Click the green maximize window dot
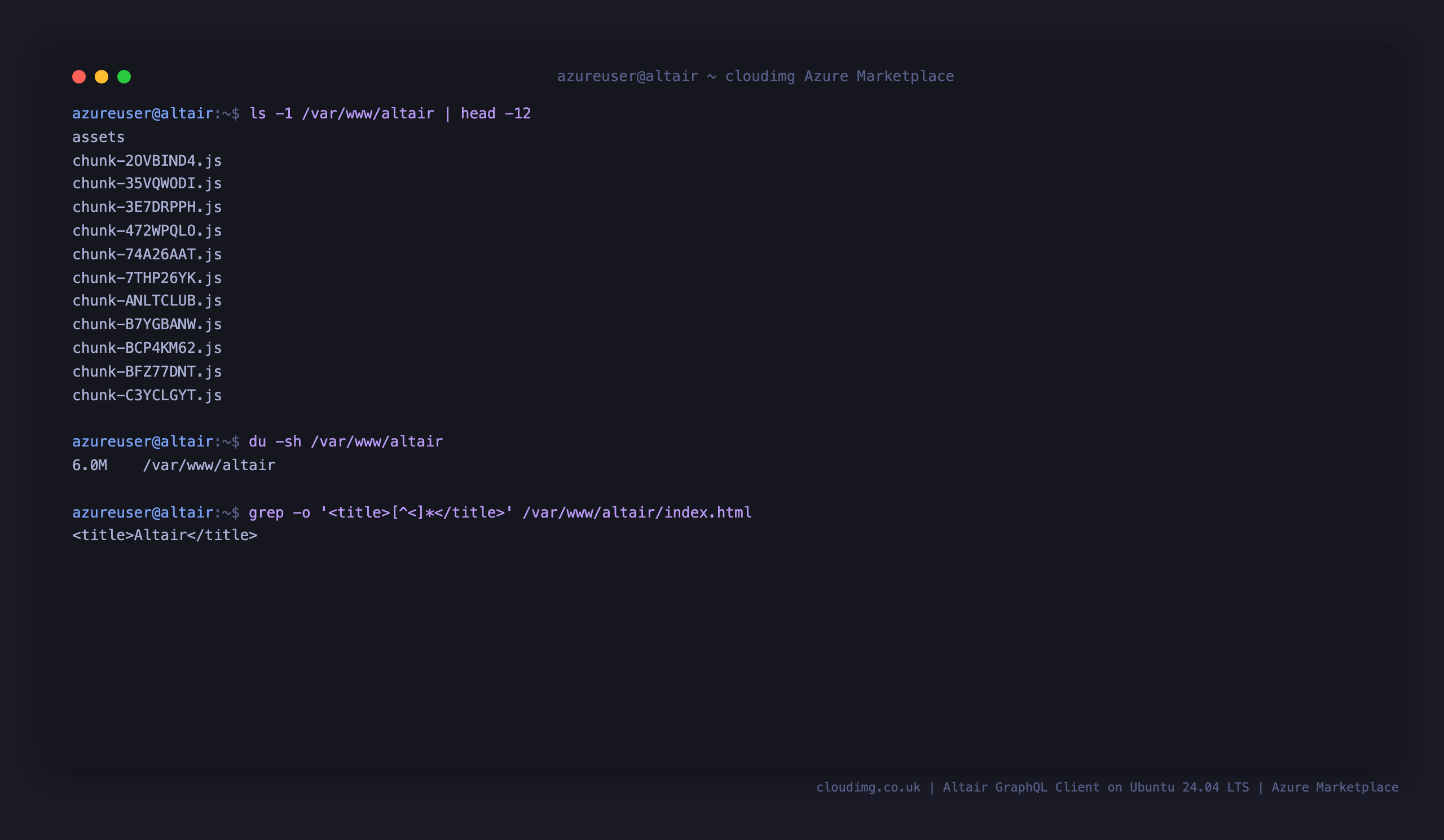The width and height of the screenshot is (1444, 840). tap(124, 77)
